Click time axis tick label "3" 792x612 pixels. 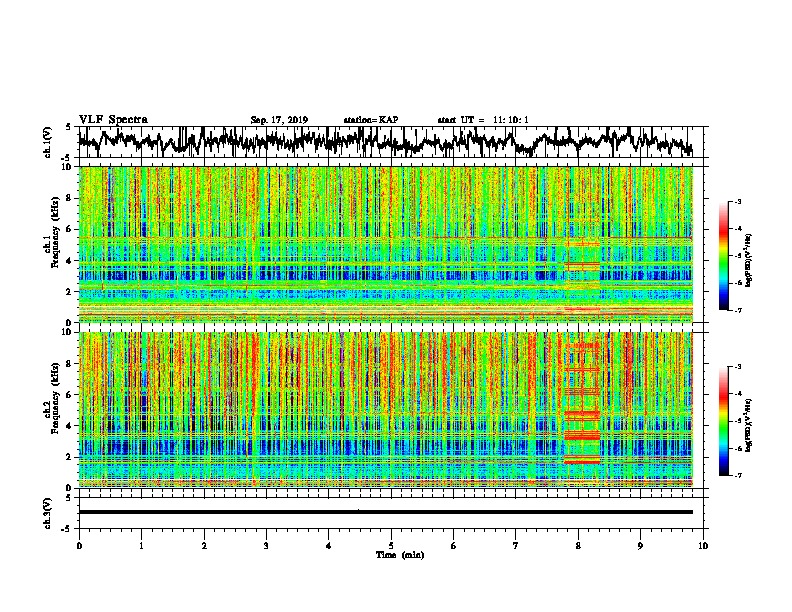[266, 546]
